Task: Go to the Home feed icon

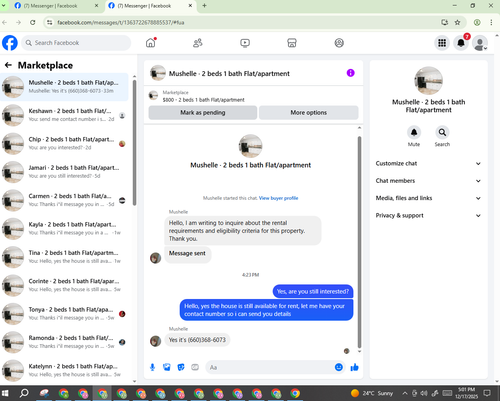Action: (x=151, y=43)
